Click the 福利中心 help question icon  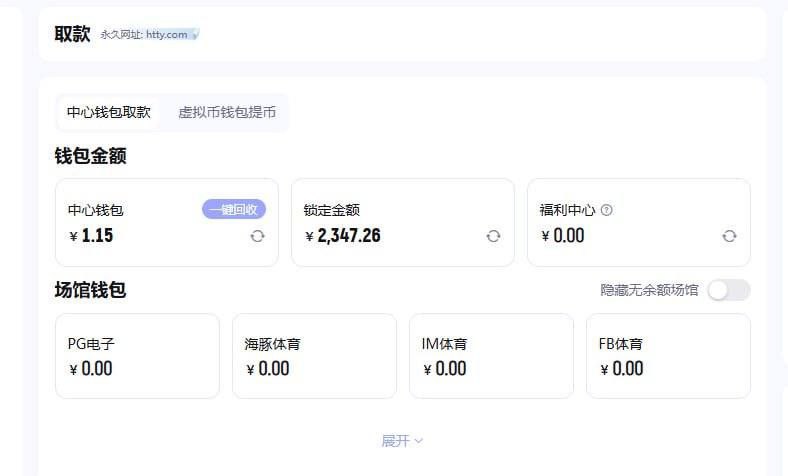(x=607, y=210)
